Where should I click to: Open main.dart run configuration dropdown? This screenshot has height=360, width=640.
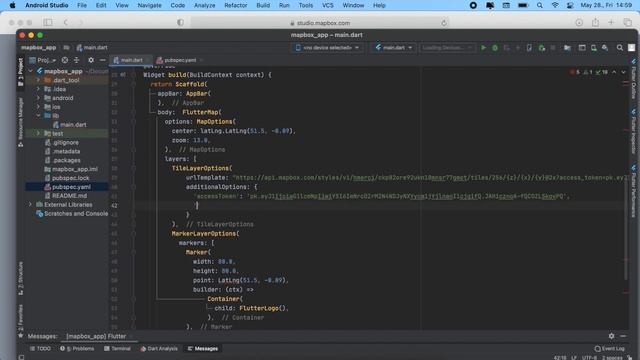coord(393,48)
